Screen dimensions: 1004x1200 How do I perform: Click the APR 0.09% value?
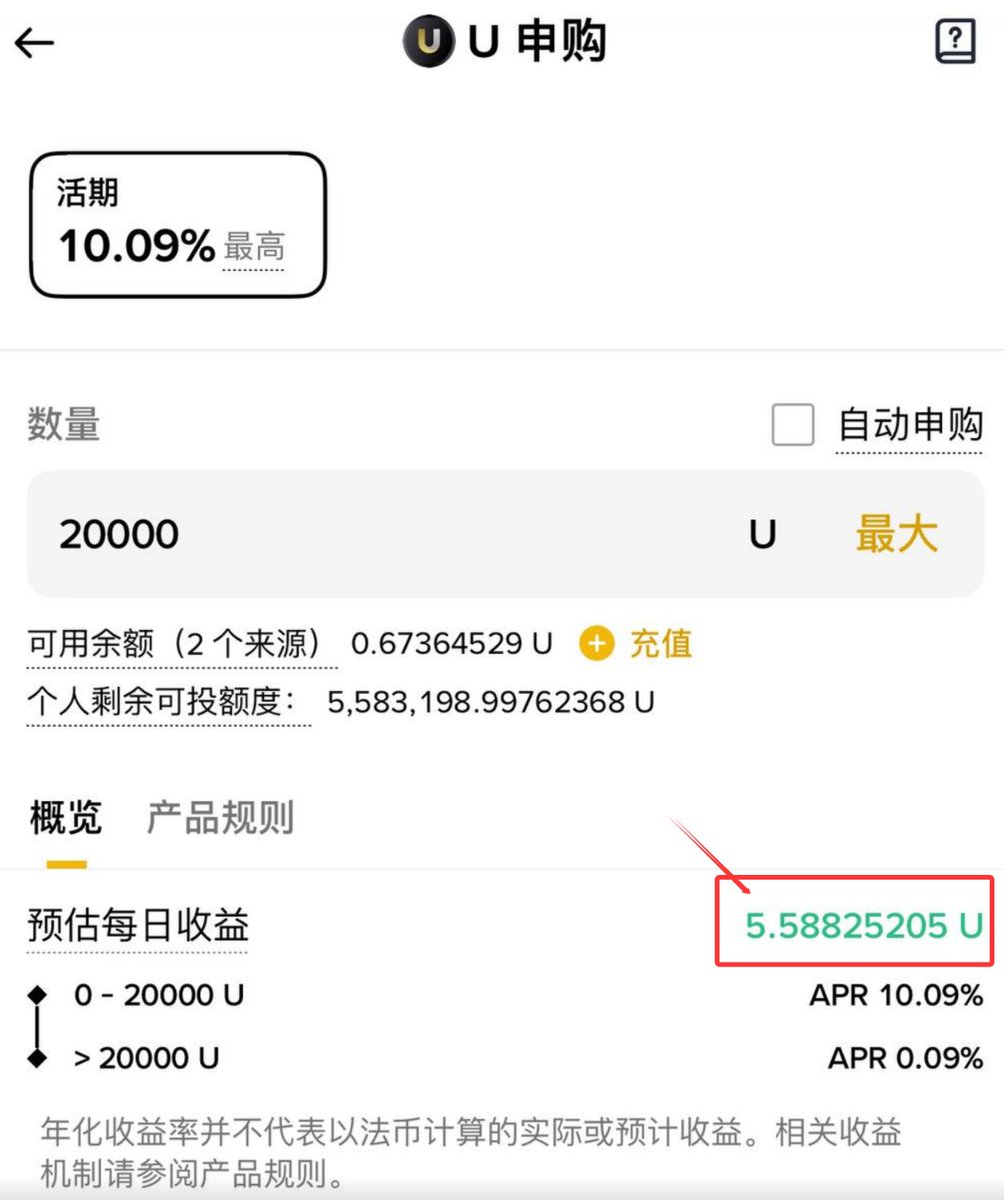906,1057
